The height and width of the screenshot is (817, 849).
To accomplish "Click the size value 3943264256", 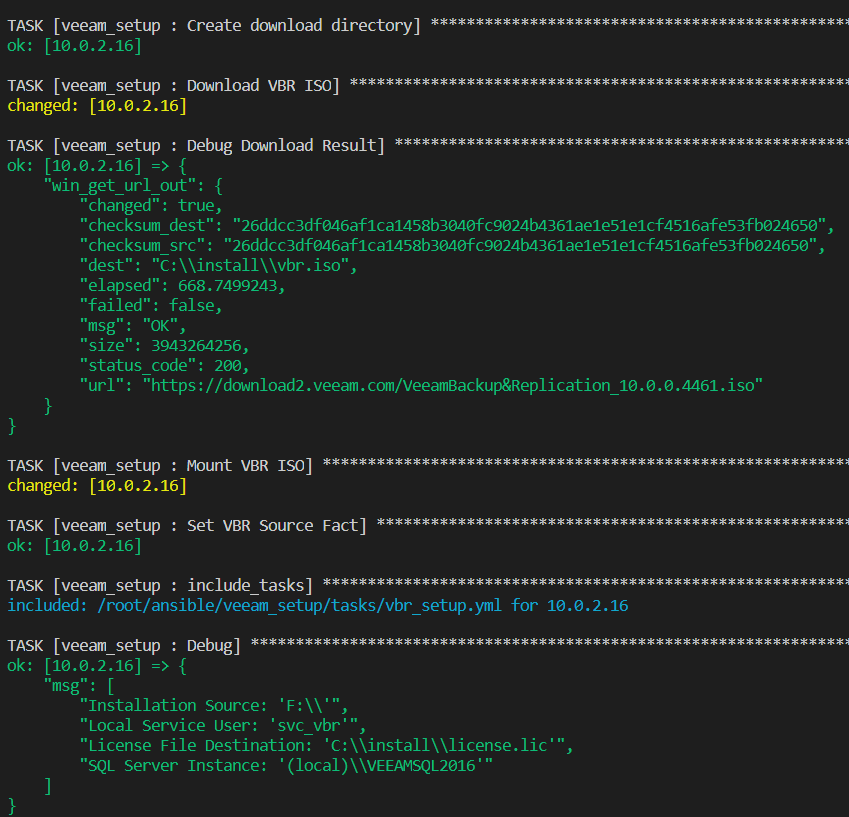I will (x=209, y=345).
